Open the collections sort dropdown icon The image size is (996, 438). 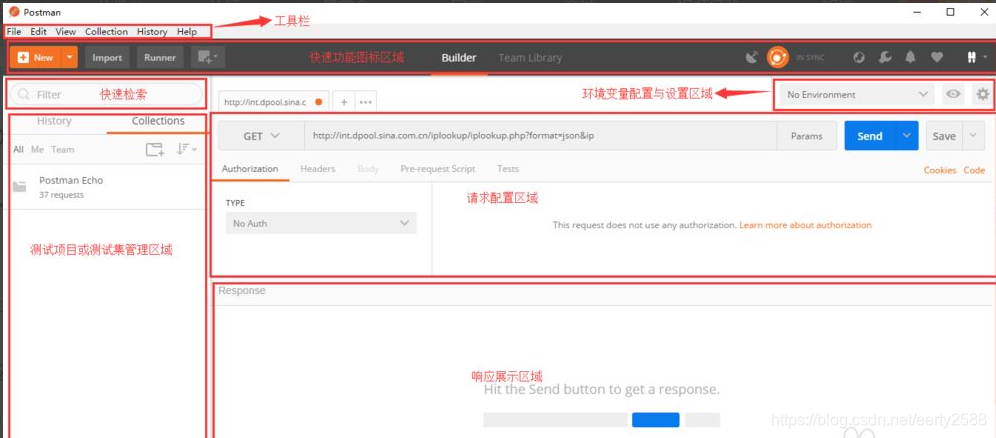click(187, 149)
